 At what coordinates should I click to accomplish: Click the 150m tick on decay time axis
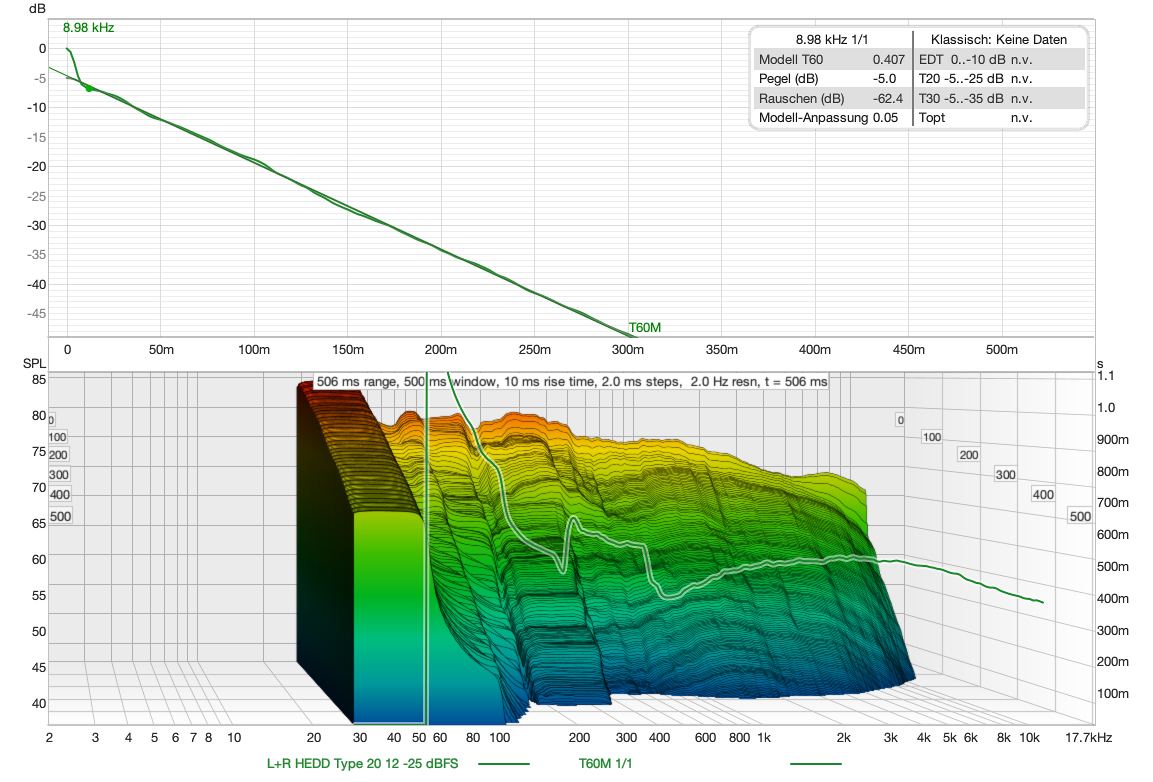pyautogui.click(x=348, y=350)
